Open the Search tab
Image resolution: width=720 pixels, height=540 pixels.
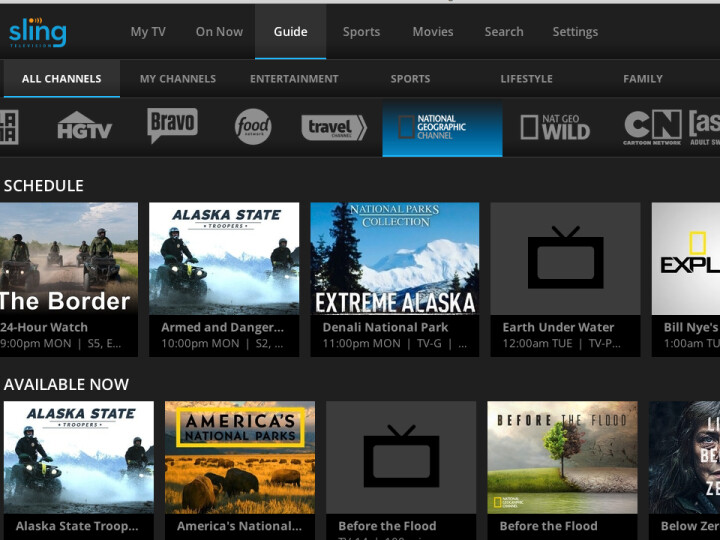point(504,32)
